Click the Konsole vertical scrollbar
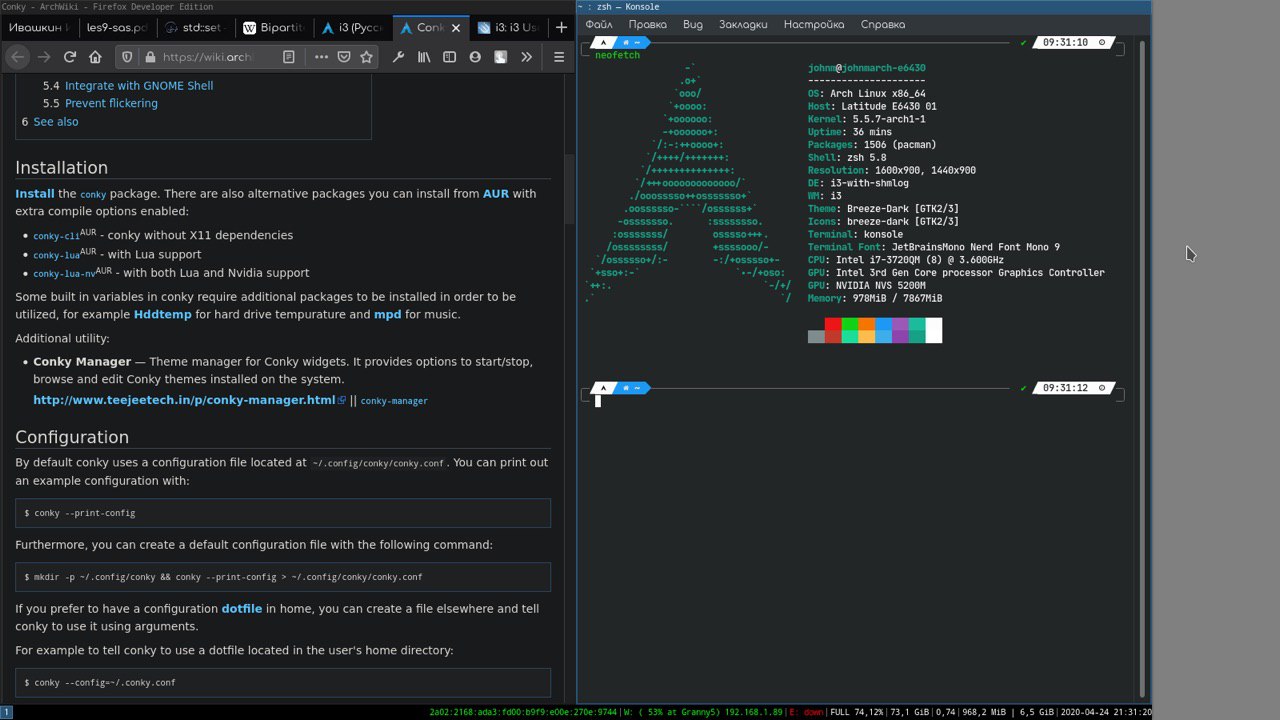This screenshot has width=1280, height=720. tap(1143, 370)
